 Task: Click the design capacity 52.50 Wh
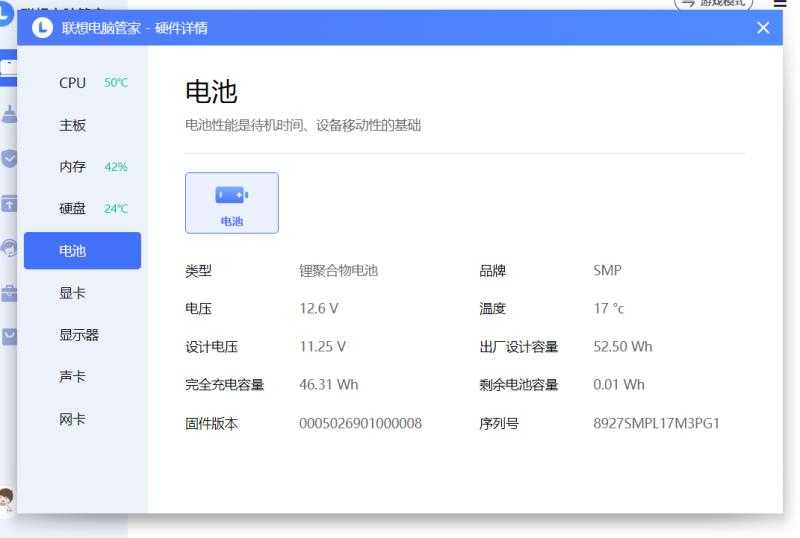[x=622, y=347]
